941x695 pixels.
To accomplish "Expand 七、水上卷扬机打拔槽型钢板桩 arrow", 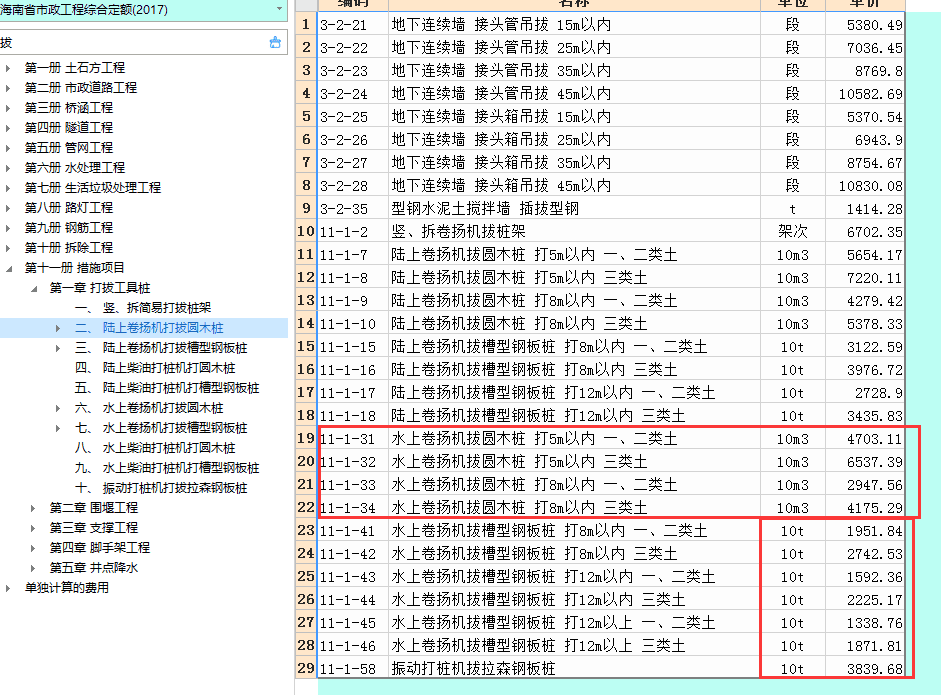I will [x=58, y=428].
